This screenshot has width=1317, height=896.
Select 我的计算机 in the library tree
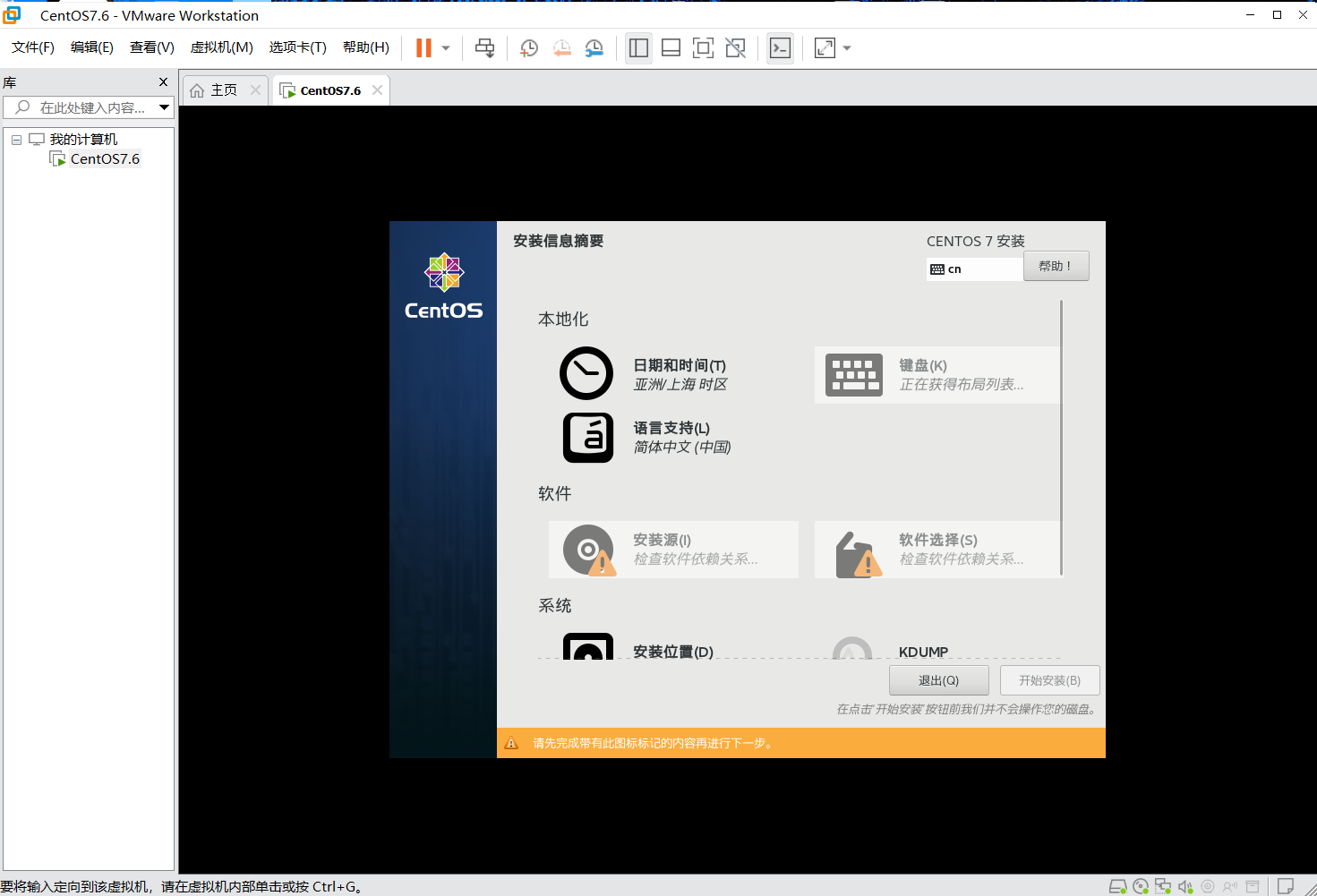pyautogui.click(x=83, y=140)
